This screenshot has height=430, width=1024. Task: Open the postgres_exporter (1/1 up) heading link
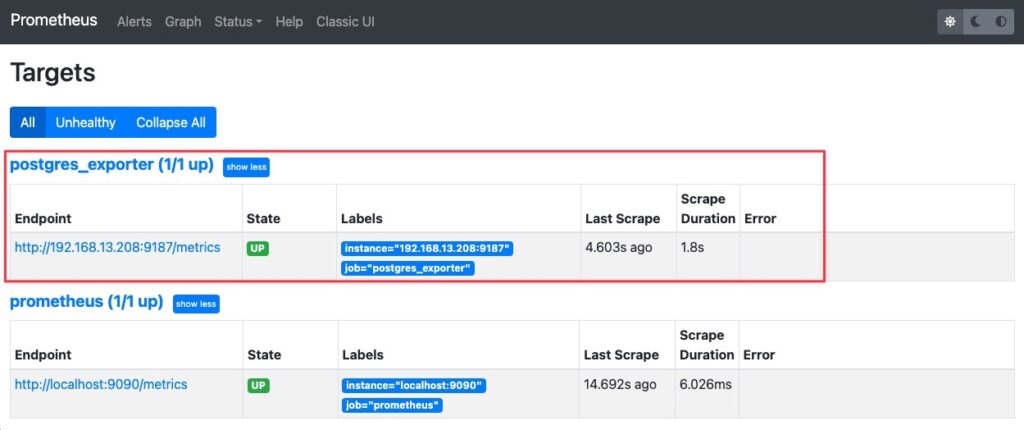pos(112,165)
